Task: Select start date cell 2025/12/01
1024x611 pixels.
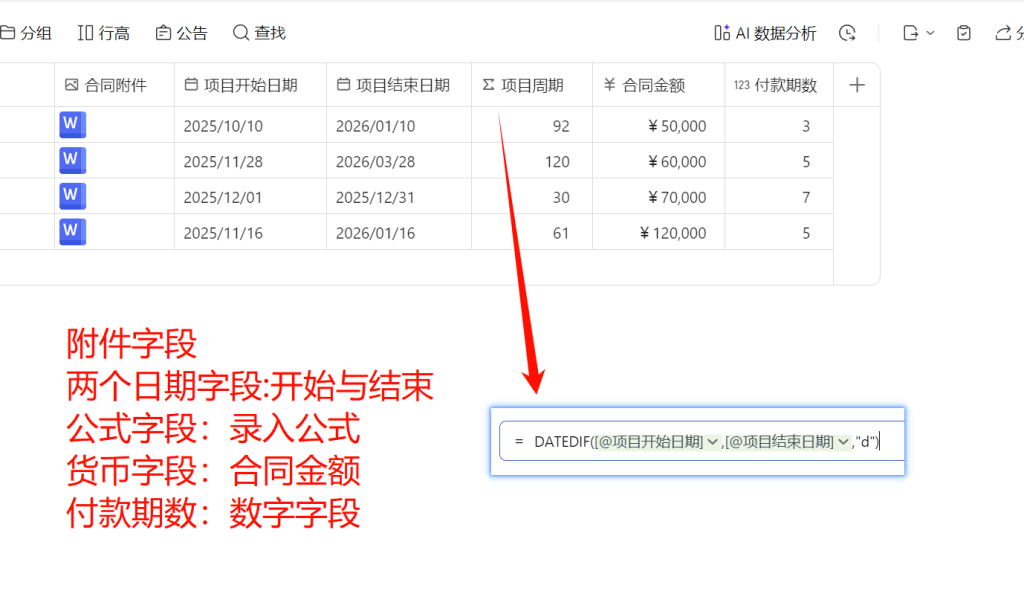Action: (x=250, y=196)
